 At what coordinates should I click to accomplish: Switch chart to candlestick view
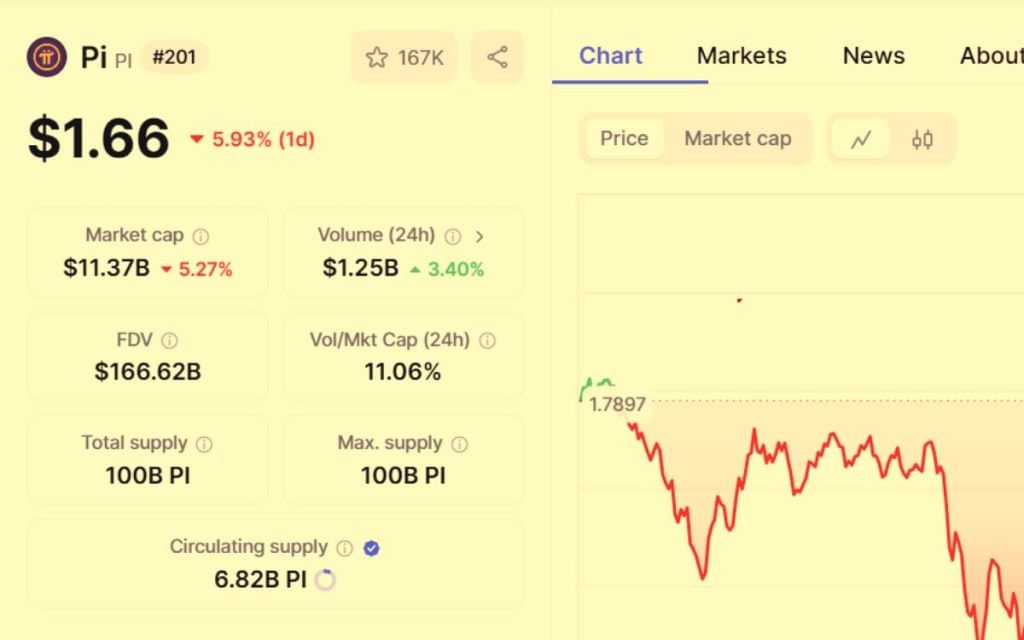pos(922,139)
